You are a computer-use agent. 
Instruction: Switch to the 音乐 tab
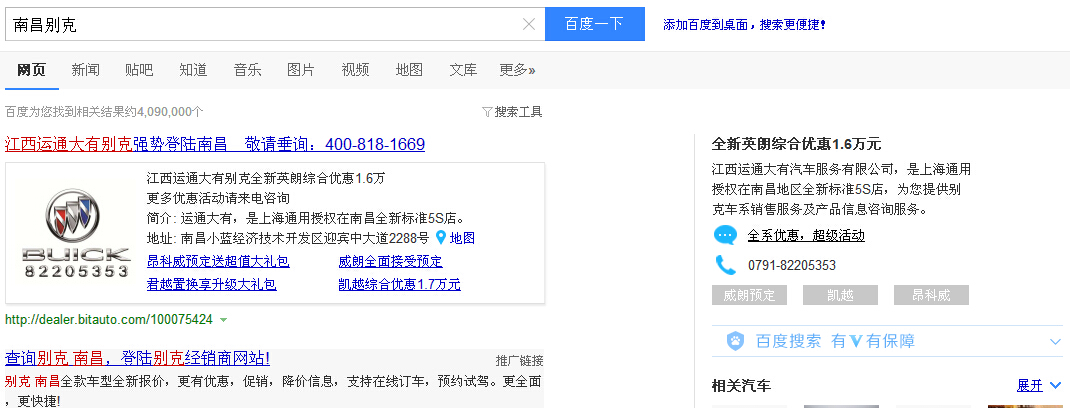tap(247, 70)
